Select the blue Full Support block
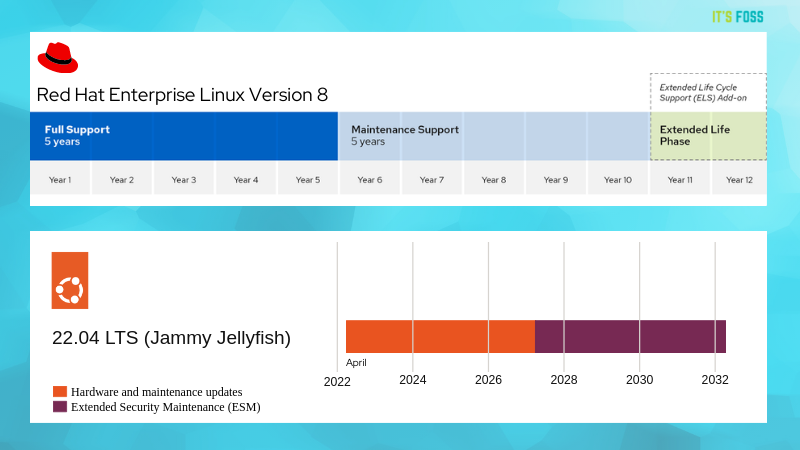This screenshot has height=450, width=800. (x=184, y=136)
